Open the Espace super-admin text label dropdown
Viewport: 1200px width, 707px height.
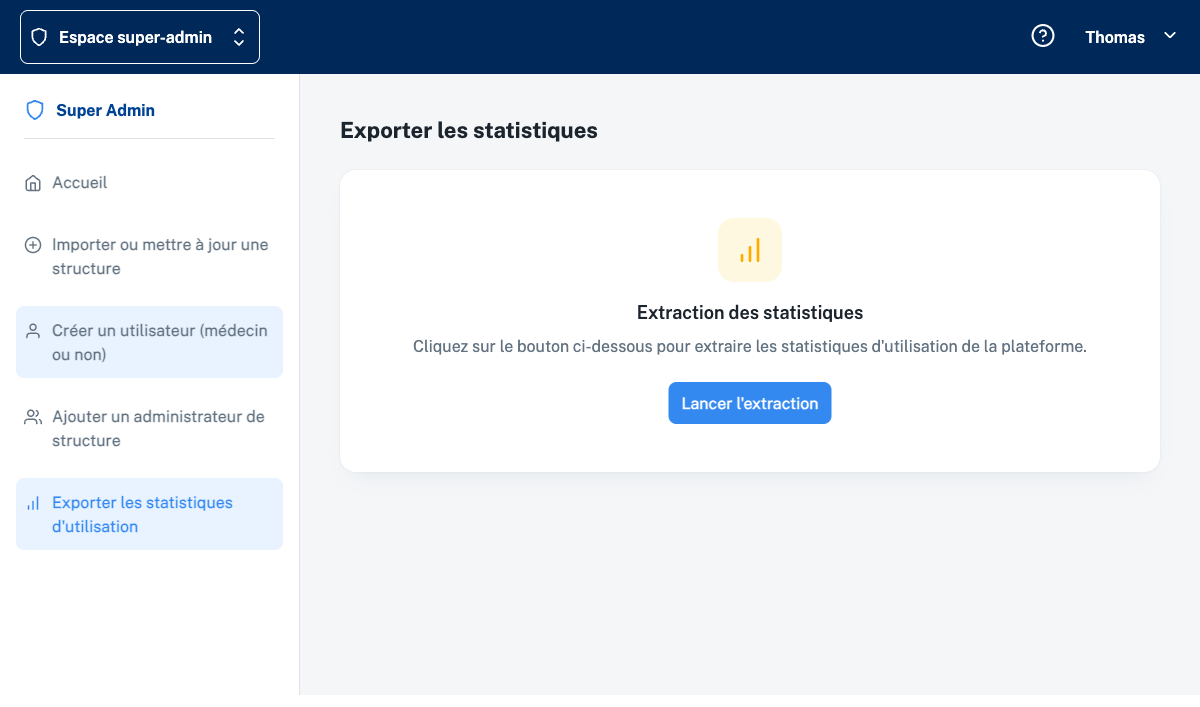pos(135,37)
